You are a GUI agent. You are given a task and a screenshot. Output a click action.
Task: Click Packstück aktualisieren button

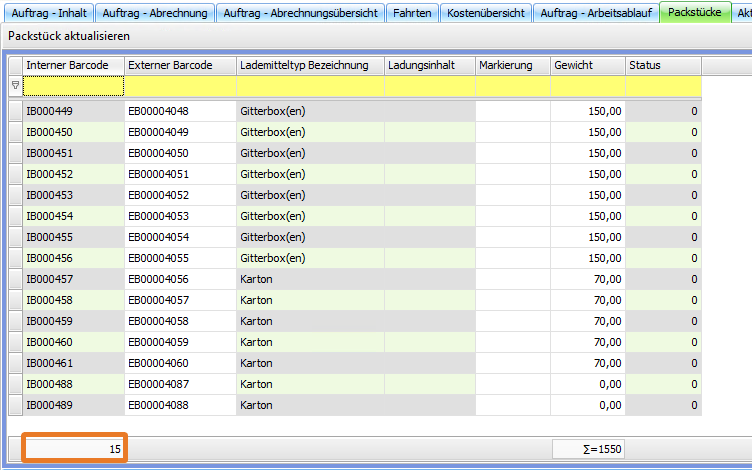[68, 35]
